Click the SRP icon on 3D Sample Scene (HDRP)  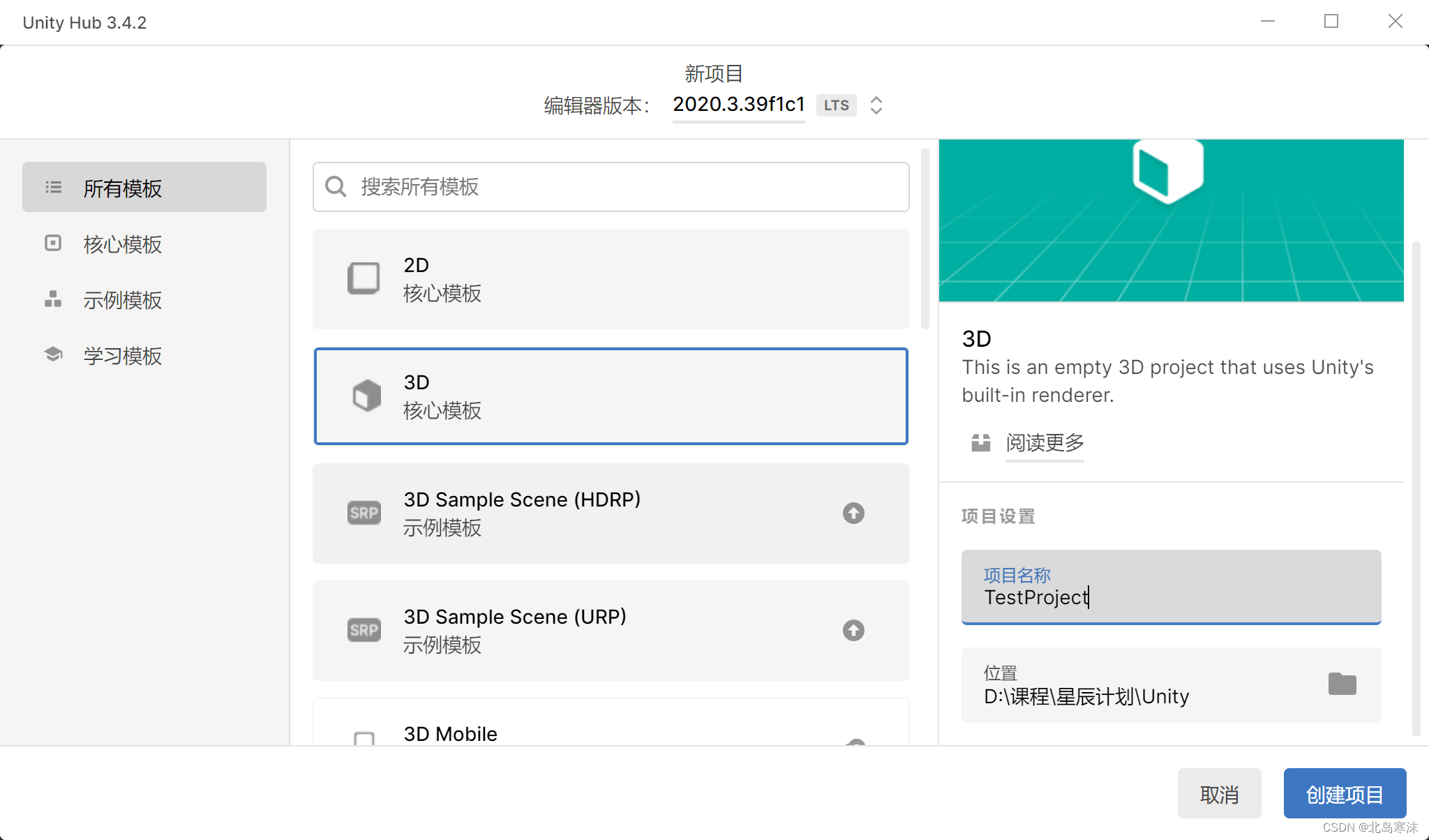(363, 513)
